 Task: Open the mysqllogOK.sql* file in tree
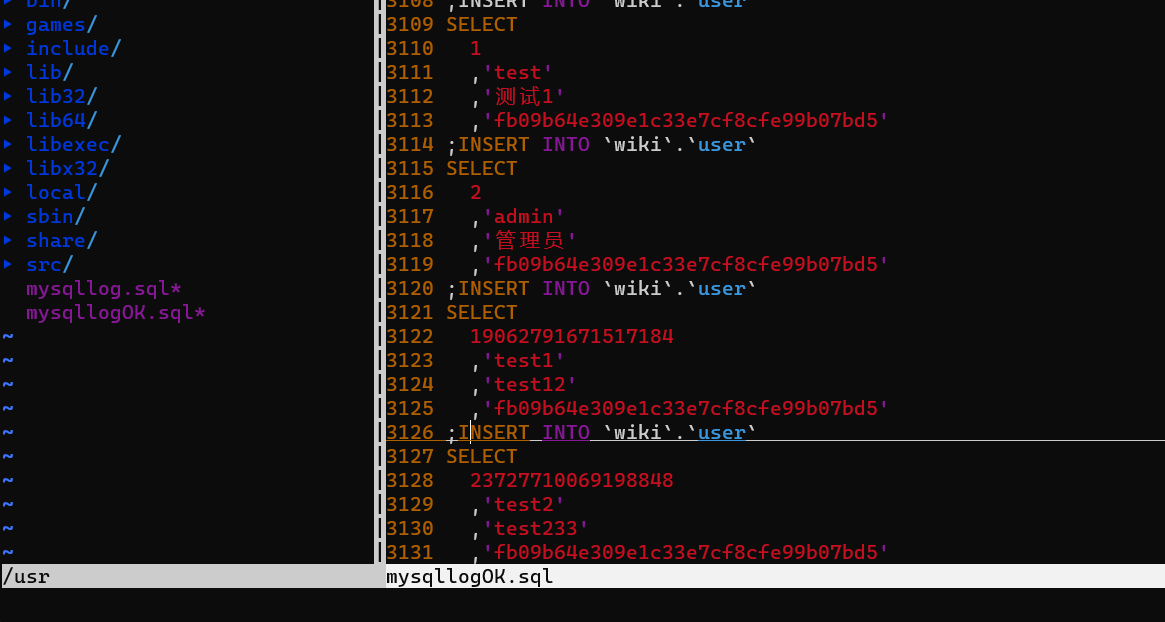pos(116,313)
